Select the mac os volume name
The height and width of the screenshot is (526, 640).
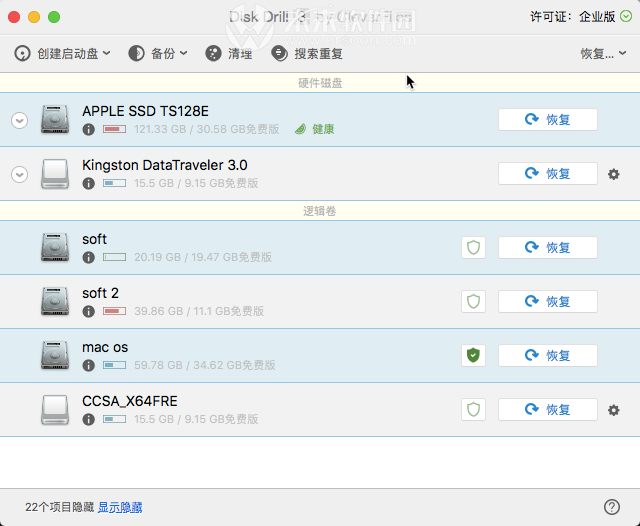coord(105,347)
